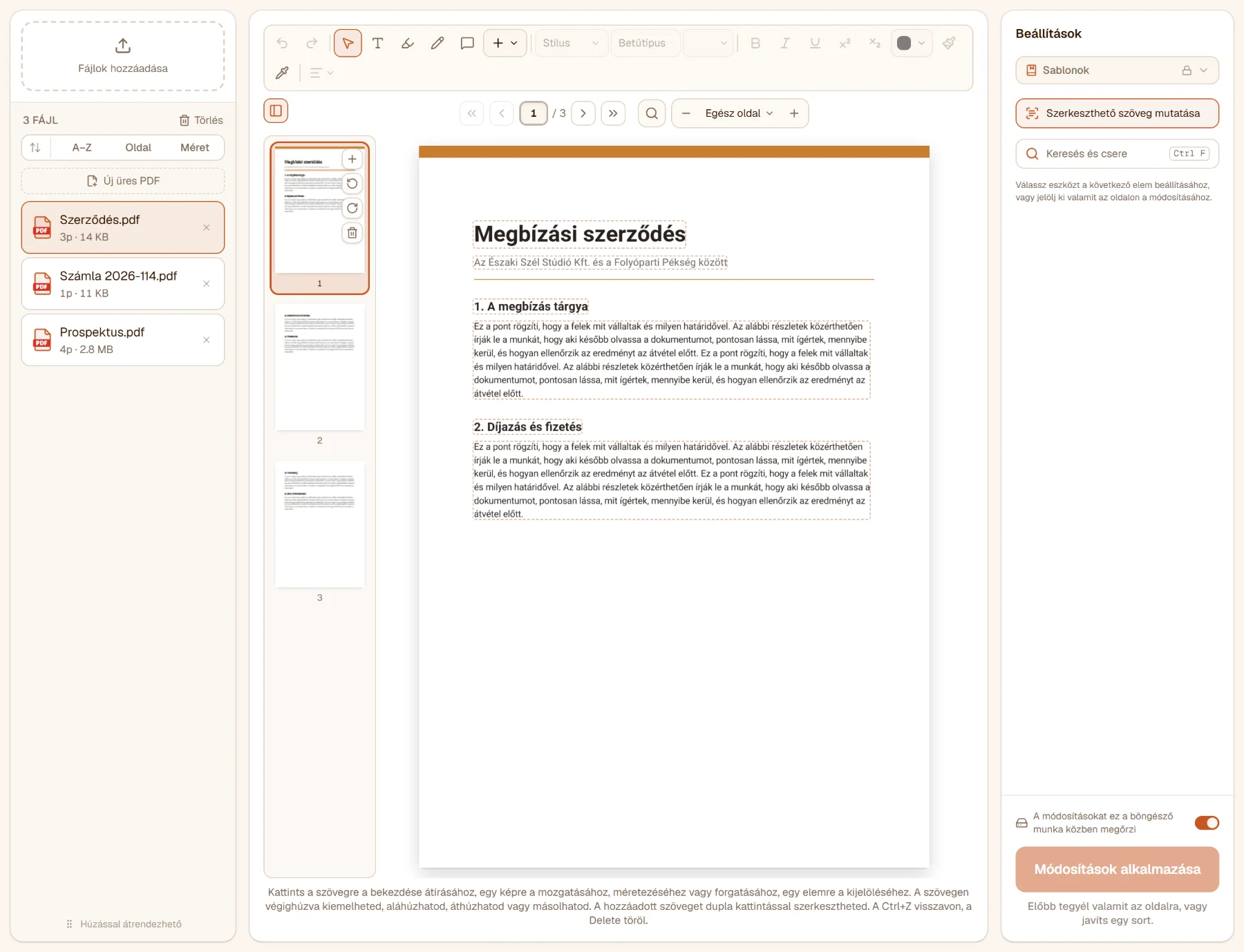Open the Betűtípus font dropdown
This screenshot has height=952, width=1244.
coord(645,43)
